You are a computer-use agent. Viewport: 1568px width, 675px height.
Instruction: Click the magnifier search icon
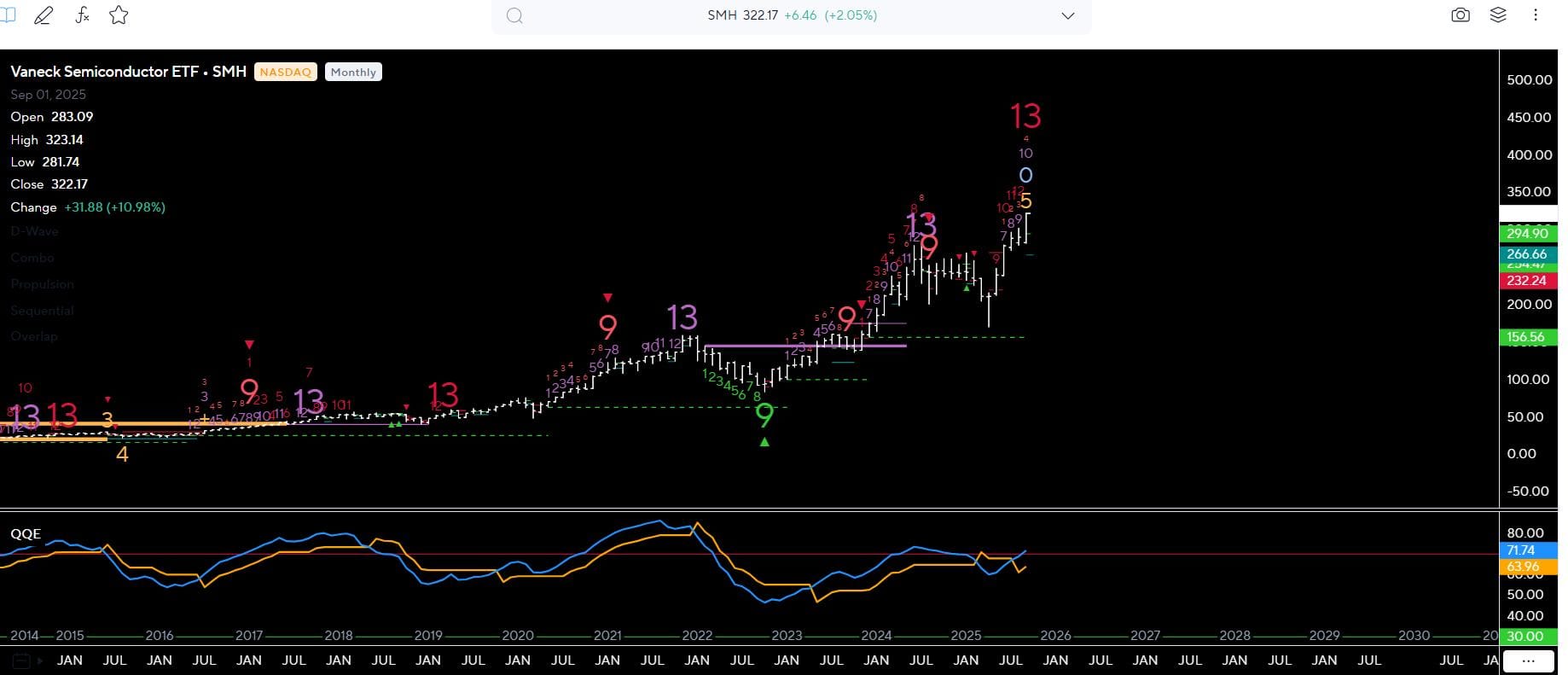coord(514,16)
